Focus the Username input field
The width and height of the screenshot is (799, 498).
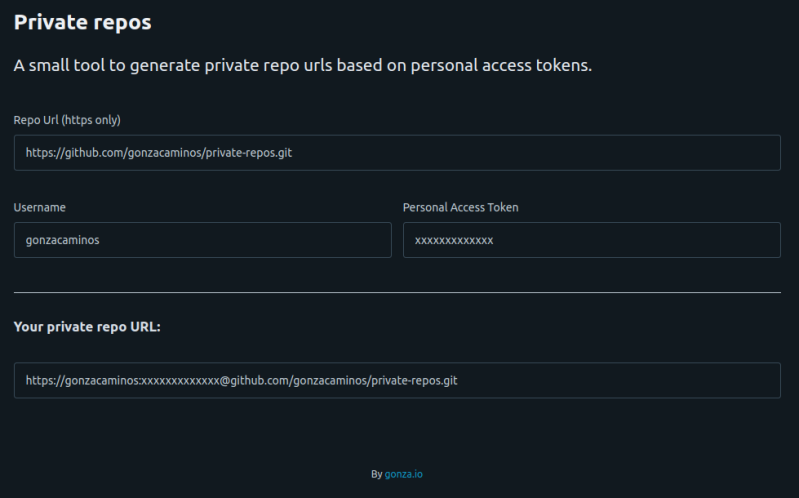(x=202, y=240)
